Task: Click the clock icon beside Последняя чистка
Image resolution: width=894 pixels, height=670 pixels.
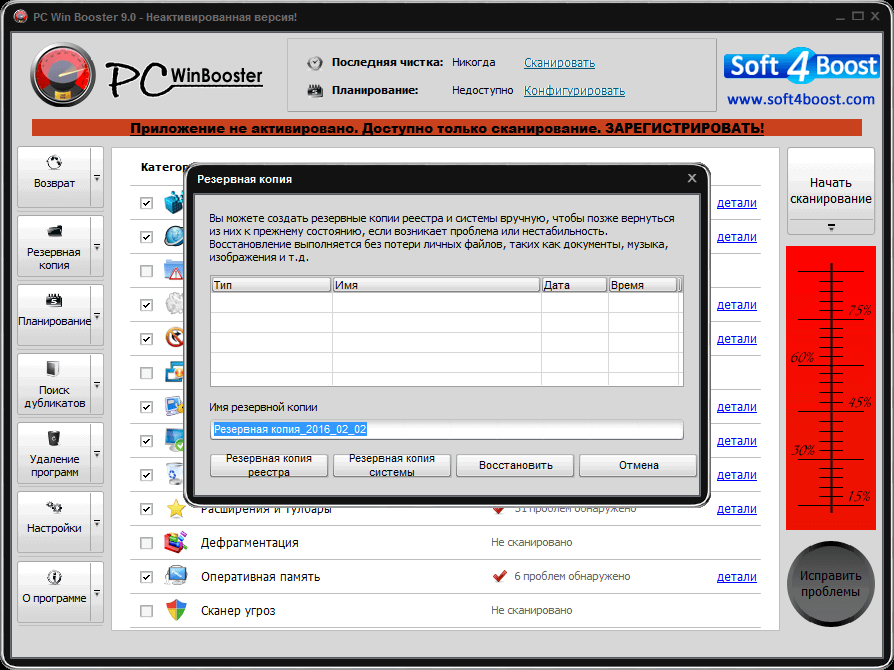Action: [x=315, y=63]
